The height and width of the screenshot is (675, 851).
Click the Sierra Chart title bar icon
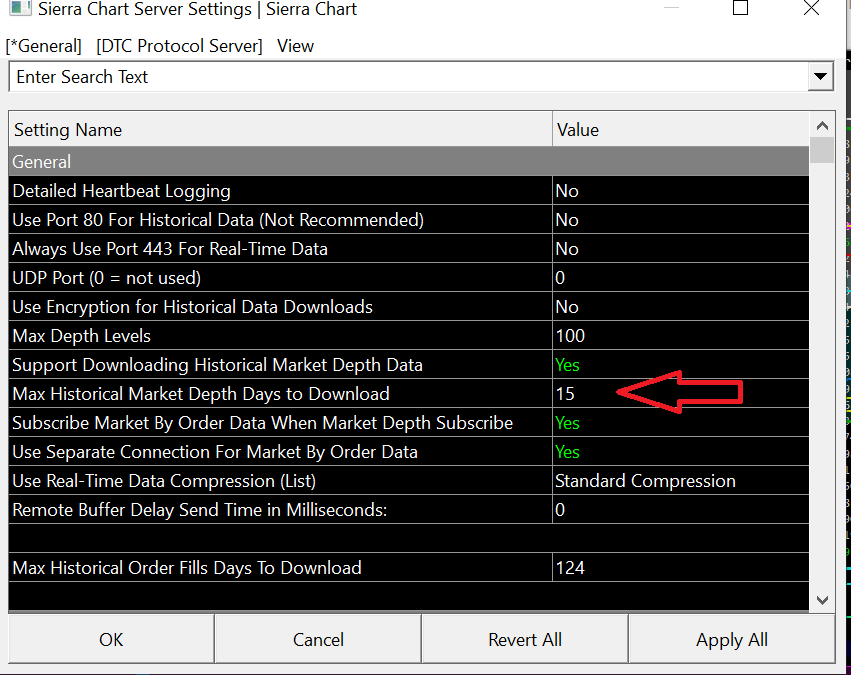[x=20, y=8]
